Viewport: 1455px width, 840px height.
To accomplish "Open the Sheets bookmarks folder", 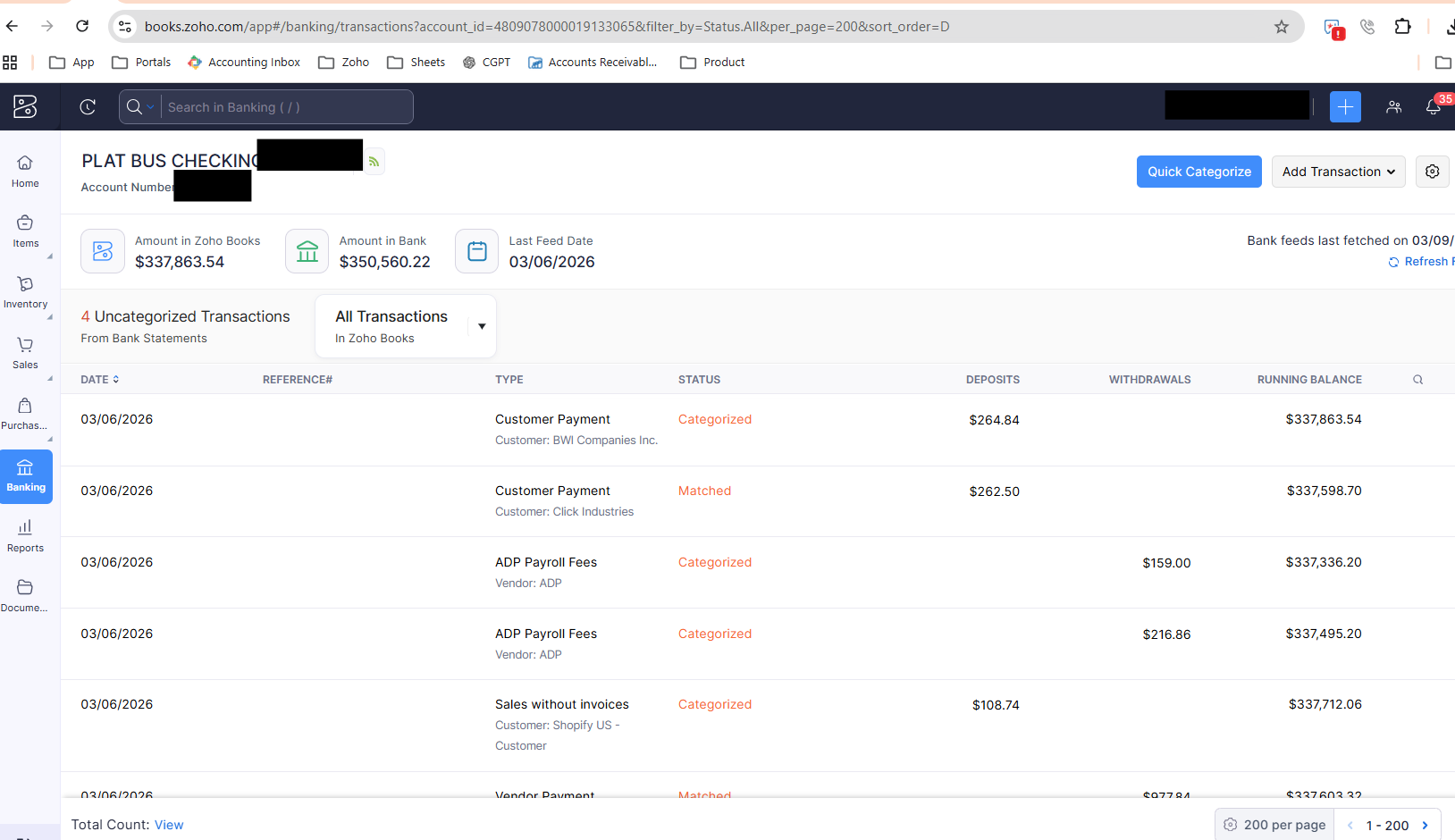I will coord(416,63).
